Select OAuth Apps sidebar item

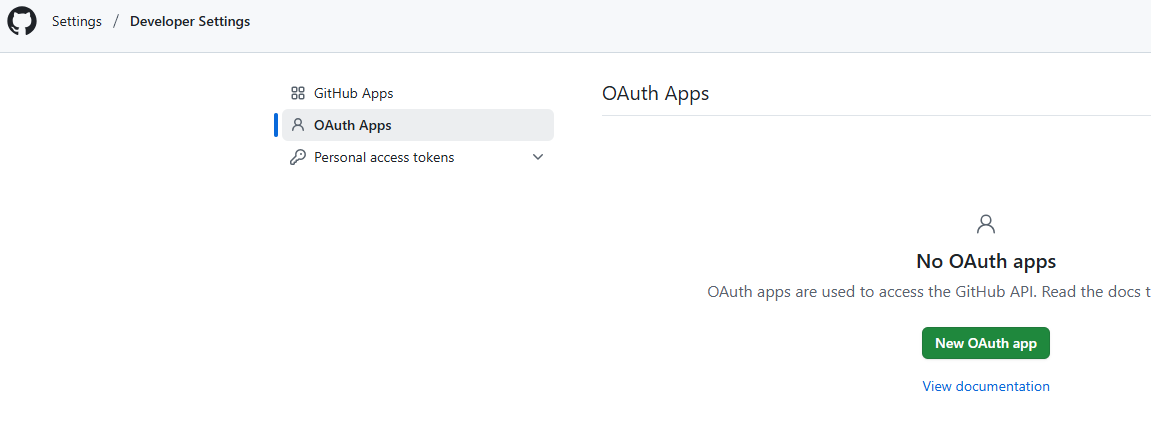click(418, 125)
